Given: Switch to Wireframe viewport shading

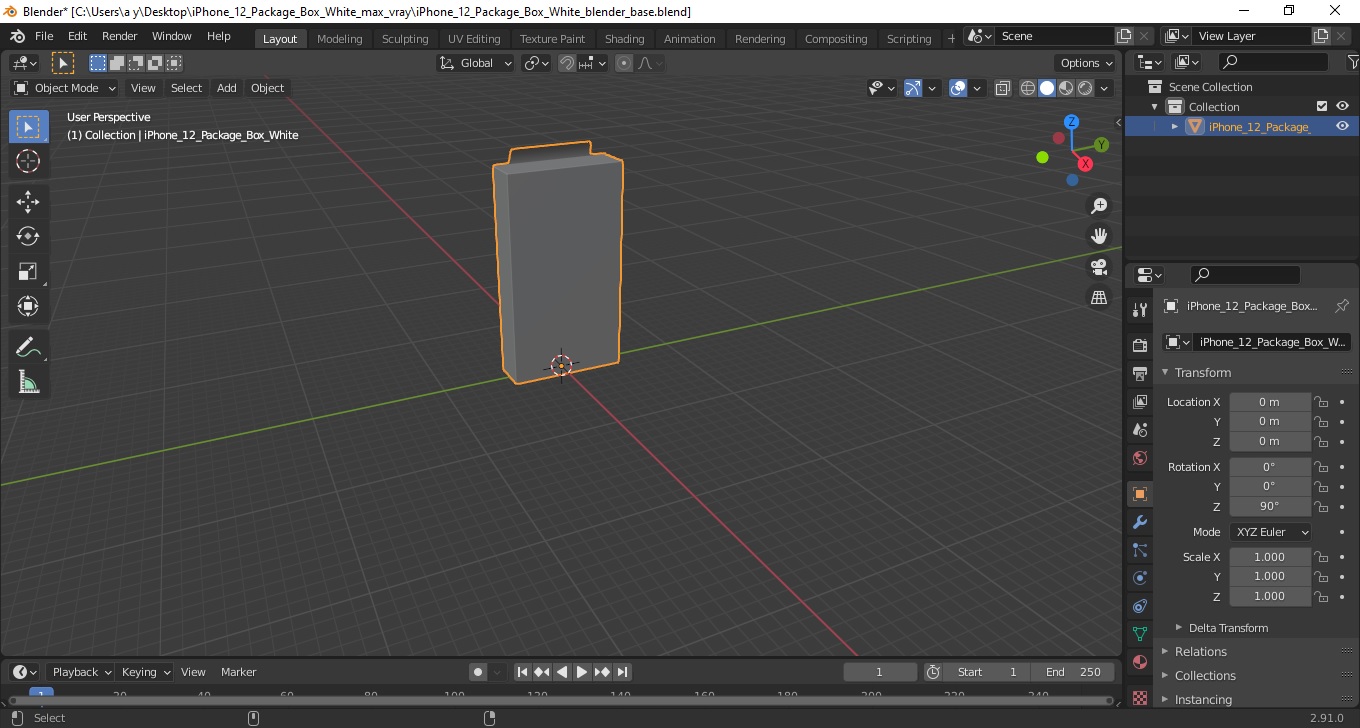Looking at the screenshot, I should click(x=1028, y=88).
